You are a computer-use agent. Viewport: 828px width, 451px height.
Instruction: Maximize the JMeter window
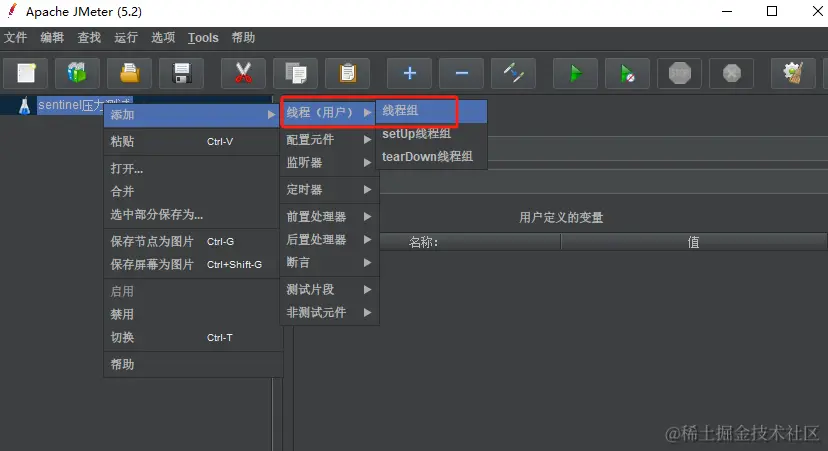coord(772,12)
